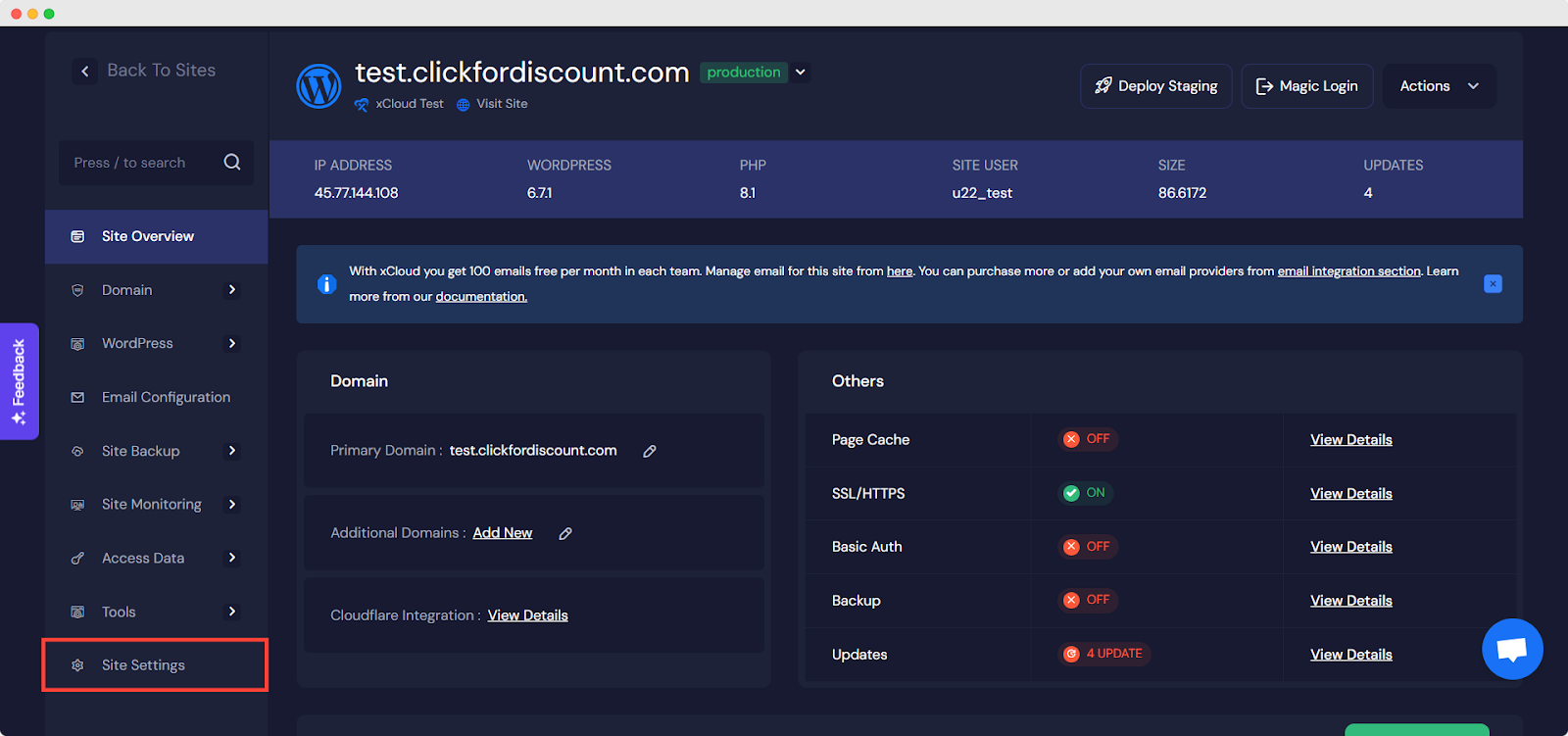The height and width of the screenshot is (736, 1568).
Task: Expand the Domain sidebar submenu
Action: 232,290
